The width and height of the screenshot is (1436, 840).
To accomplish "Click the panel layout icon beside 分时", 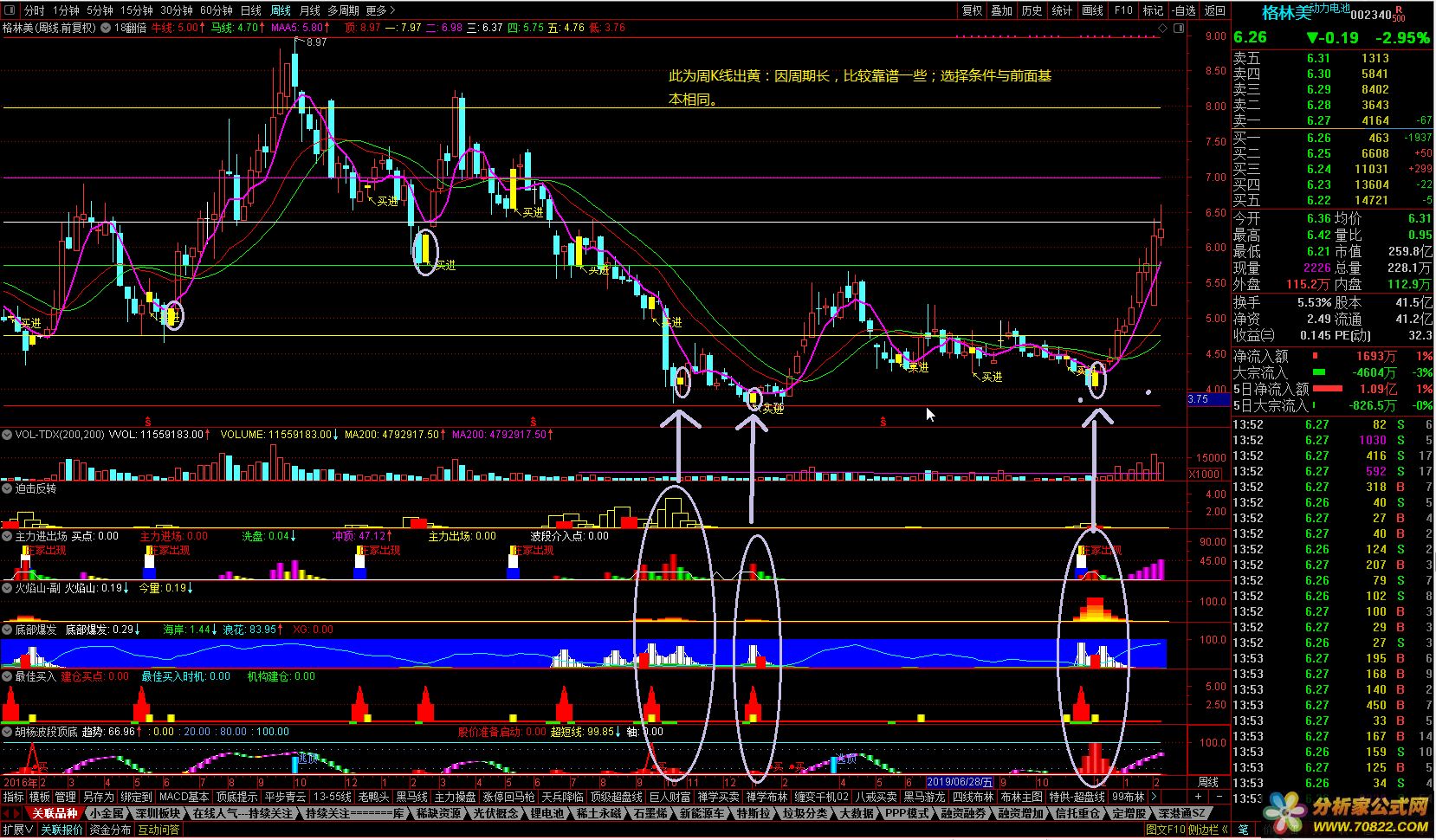I will click(x=10, y=10).
